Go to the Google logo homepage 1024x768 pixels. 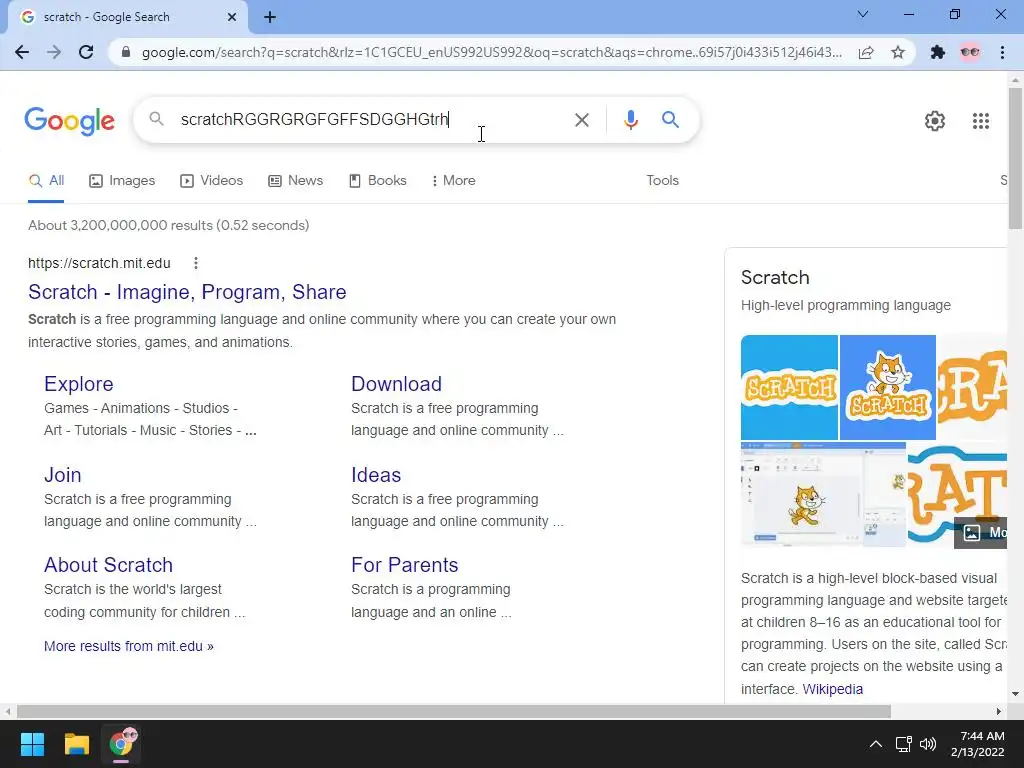[69, 121]
